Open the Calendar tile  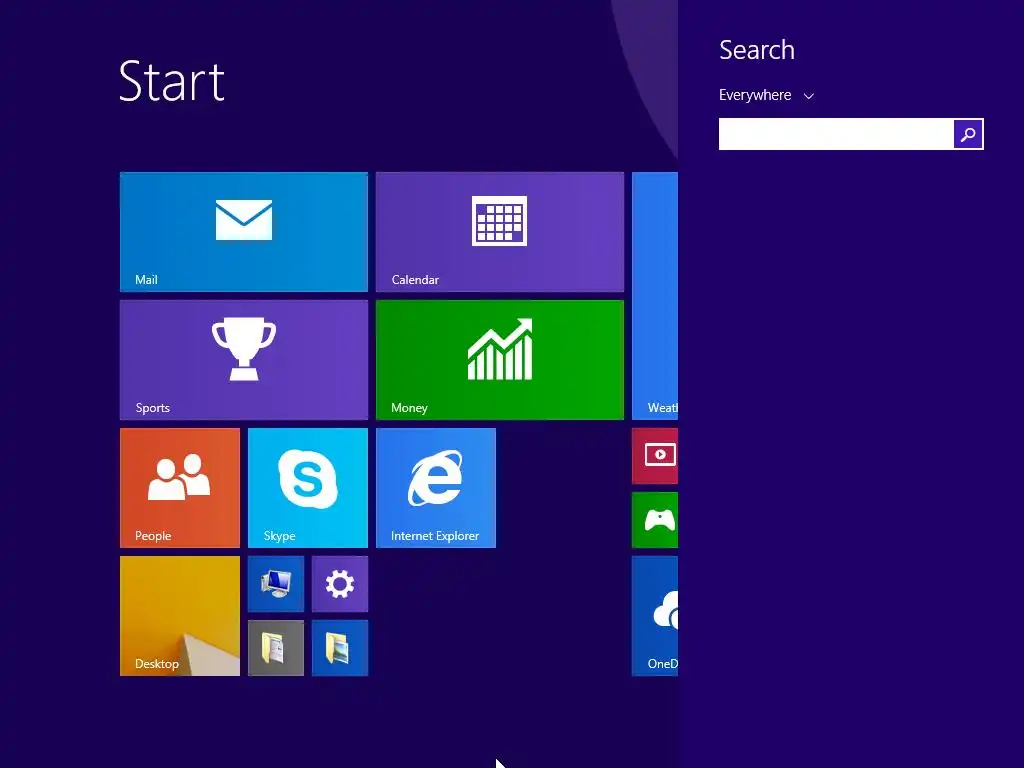[x=500, y=232]
